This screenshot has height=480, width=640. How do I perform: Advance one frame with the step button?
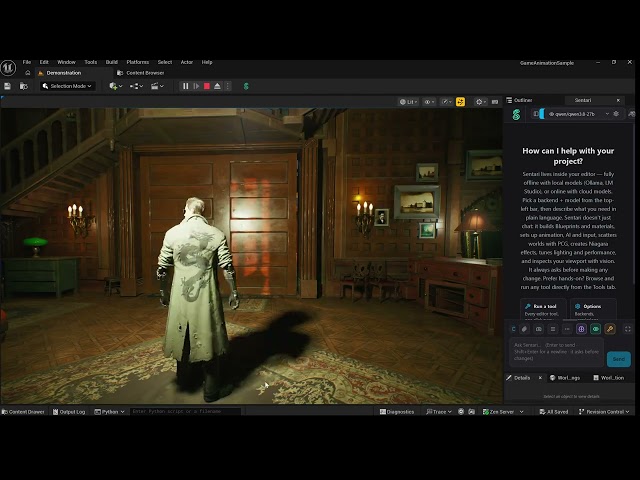[196, 86]
